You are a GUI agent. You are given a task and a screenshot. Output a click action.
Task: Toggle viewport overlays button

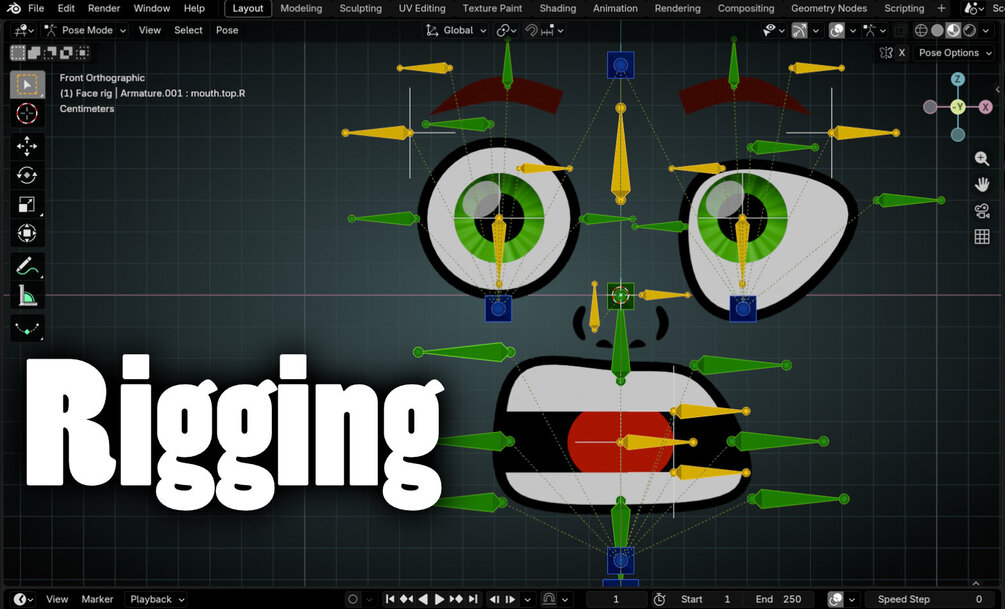tap(836, 30)
